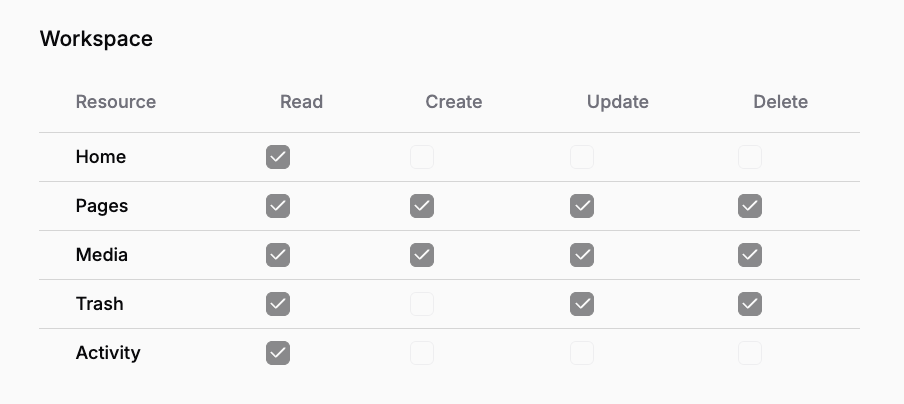
Task: Uncheck Update permission for Media
Action: coord(582,255)
